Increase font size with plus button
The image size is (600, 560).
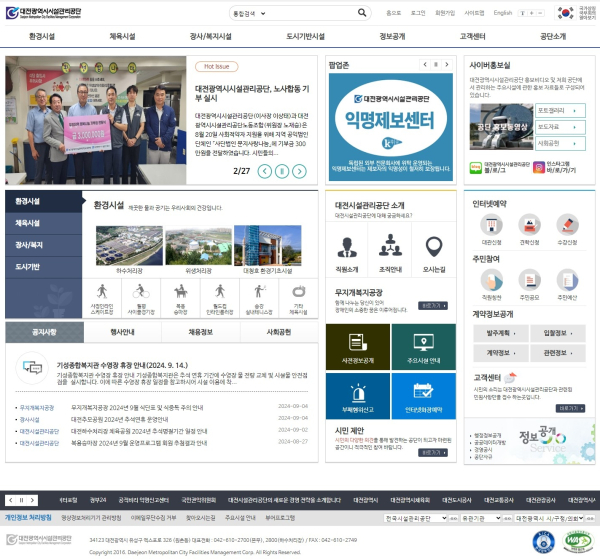[x=532, y=13]
